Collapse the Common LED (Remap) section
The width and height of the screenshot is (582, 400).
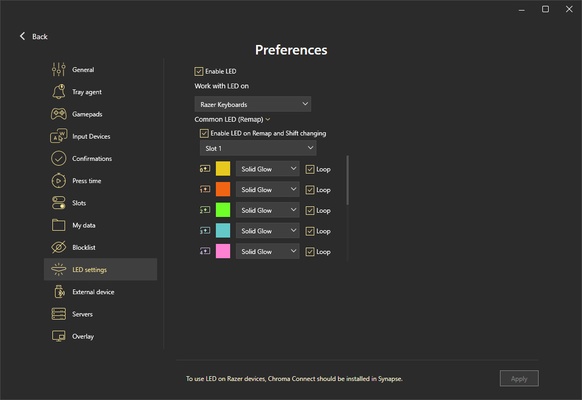(232, 119)
